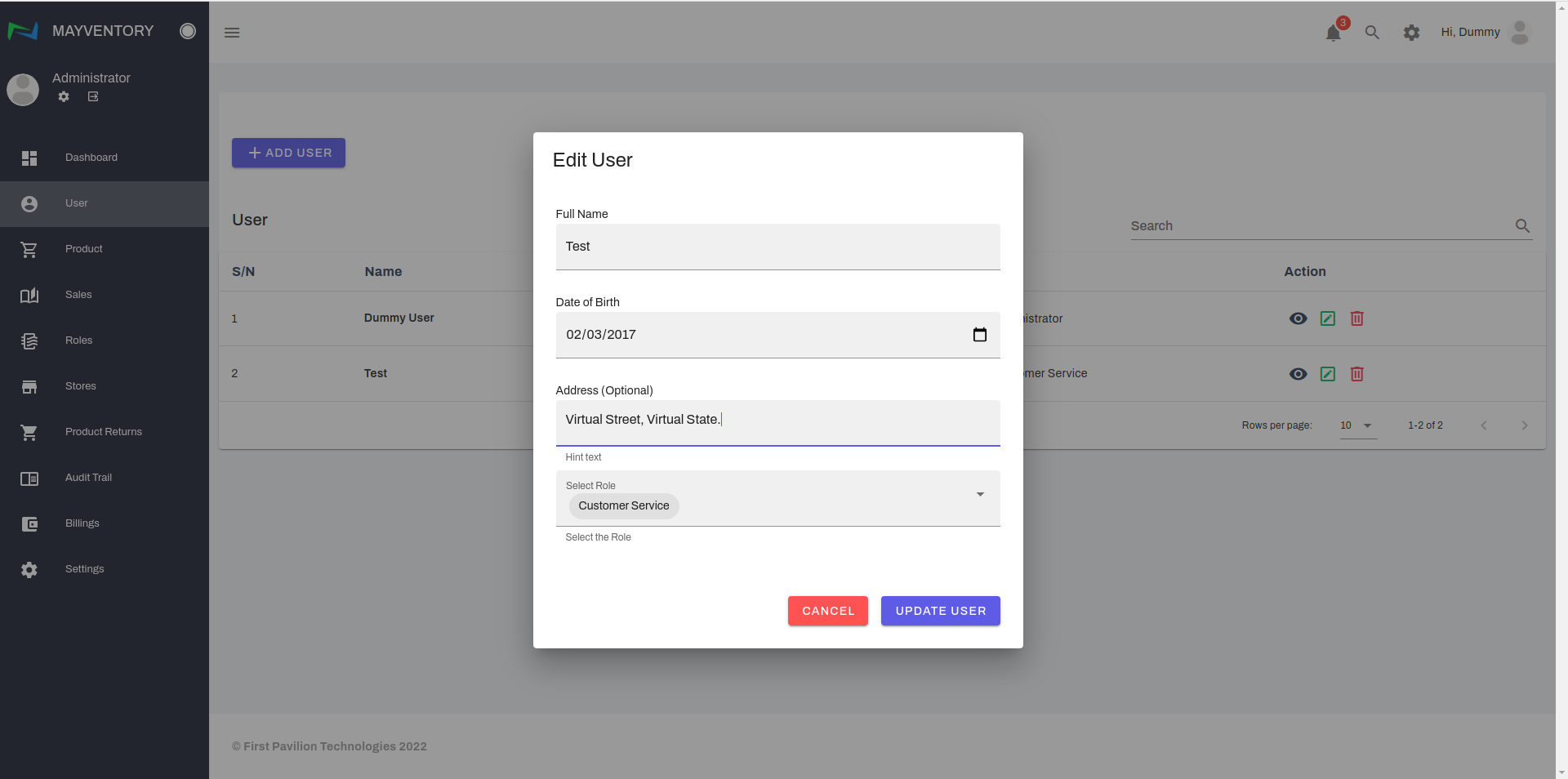Viewport: 1568px width, 779px height.
Task: Edit the Test user row with pencil icon
Action: [1327, 374]
